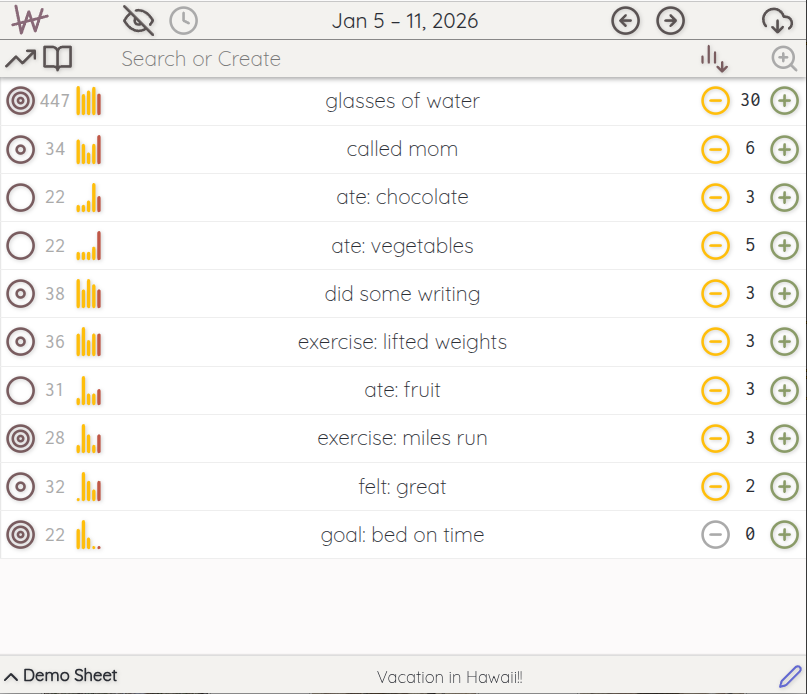Toggle goal circle for ate: fruit
Screen dimensions: 807x694
pos(20,390)
